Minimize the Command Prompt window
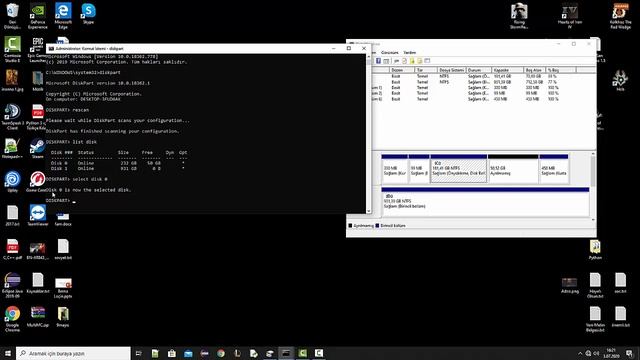 pos(334,48)
